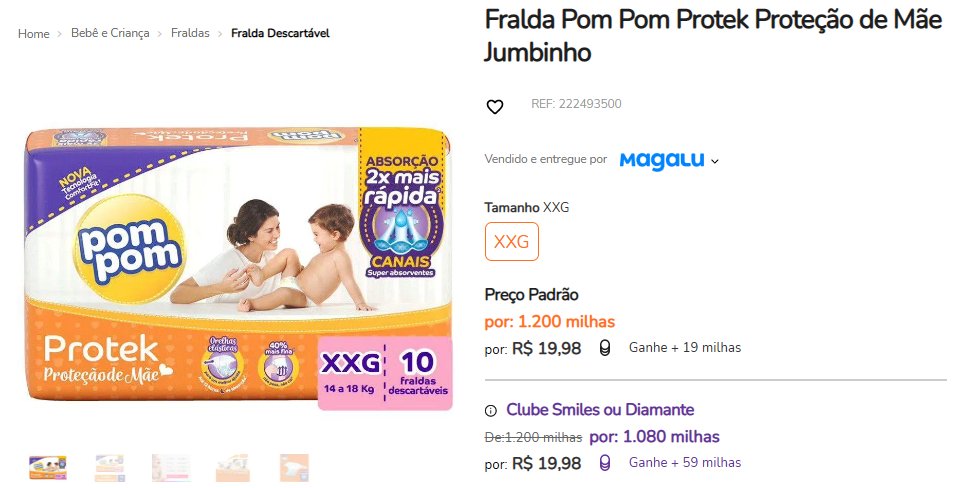The width and height of the screenshot is (962, 488).
Task: Click the Magalu seller logo
Action: 661,161
